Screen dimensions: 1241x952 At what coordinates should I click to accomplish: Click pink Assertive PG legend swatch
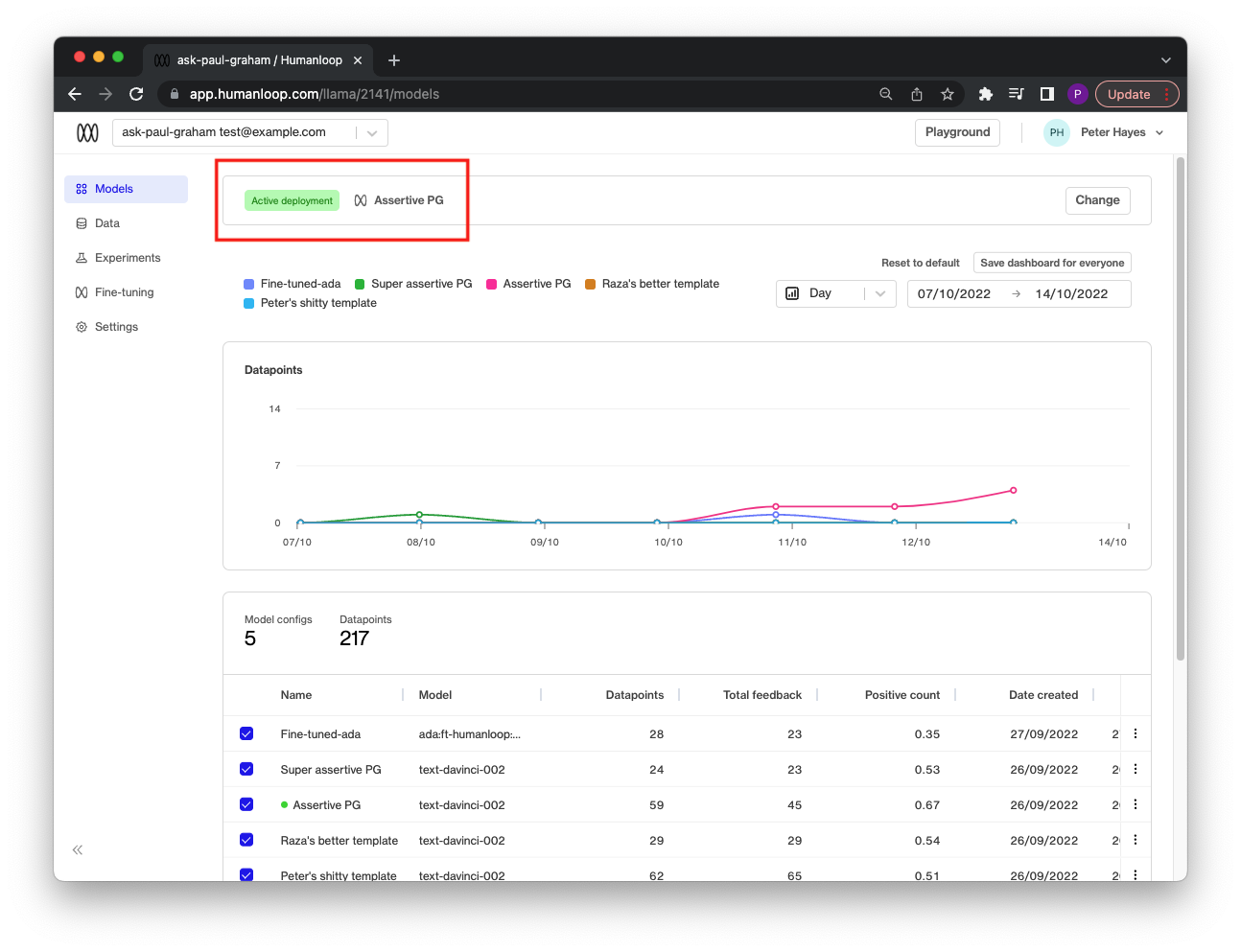coord(492,284)
